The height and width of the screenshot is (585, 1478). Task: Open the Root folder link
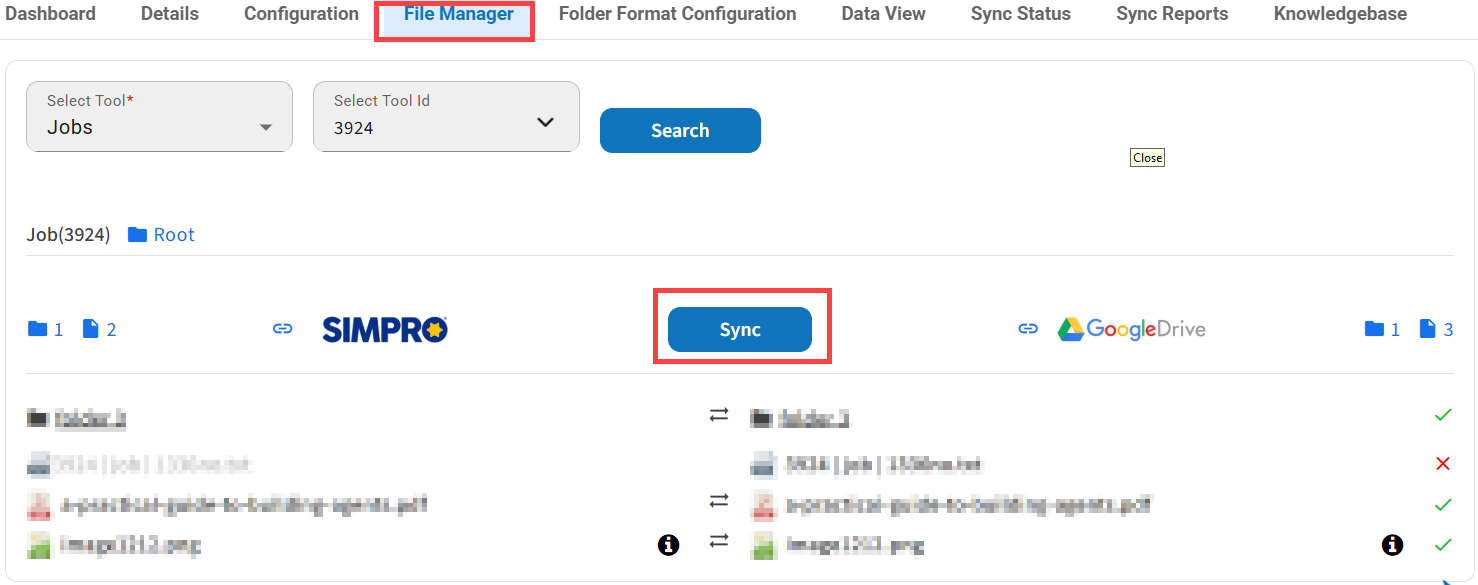point(174,235)
